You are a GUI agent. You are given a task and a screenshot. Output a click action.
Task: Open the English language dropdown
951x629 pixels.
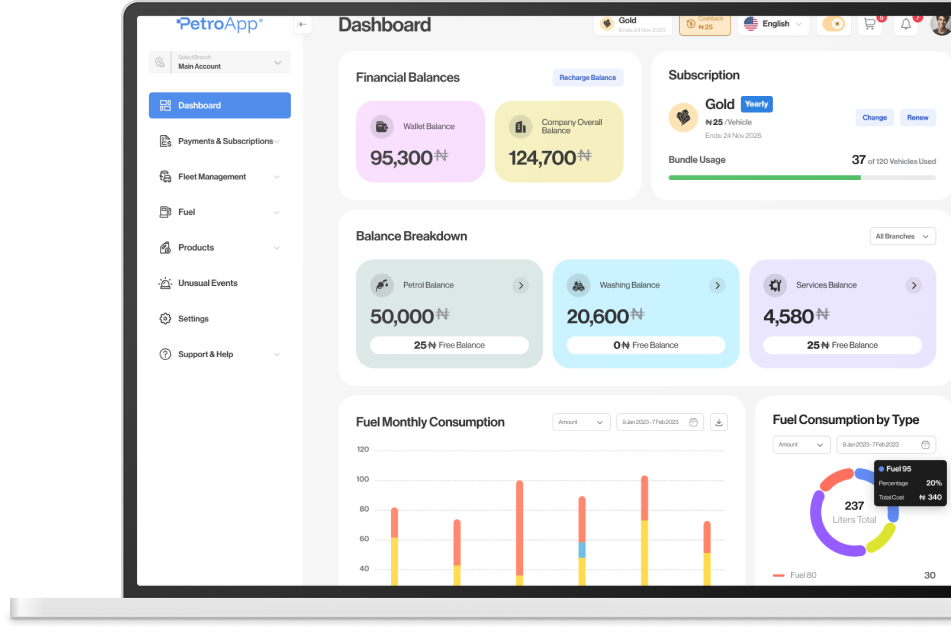point(774,24)
